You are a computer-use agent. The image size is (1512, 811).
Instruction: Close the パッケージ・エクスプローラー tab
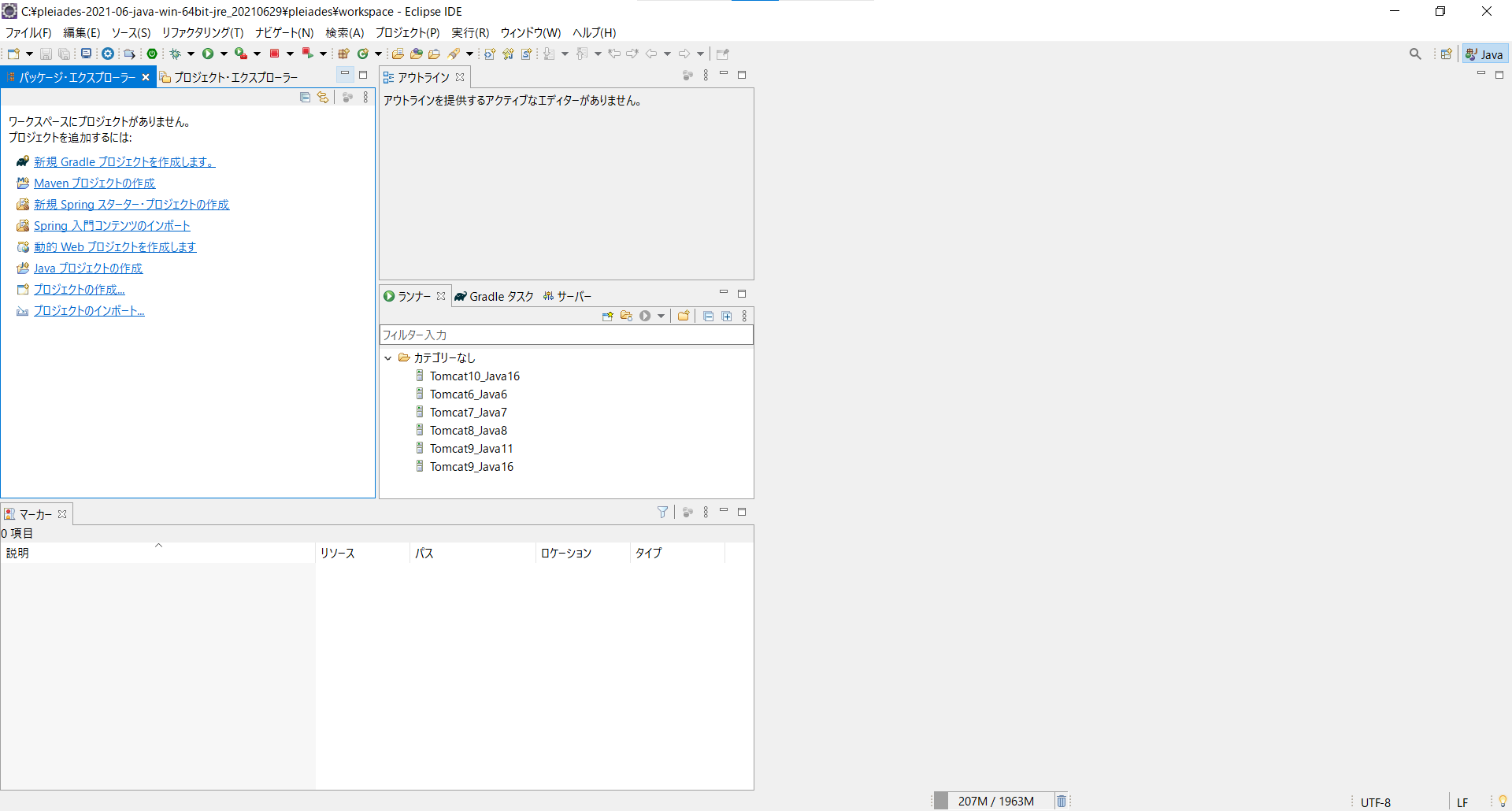pyautogui.click(x=146, y=77)
